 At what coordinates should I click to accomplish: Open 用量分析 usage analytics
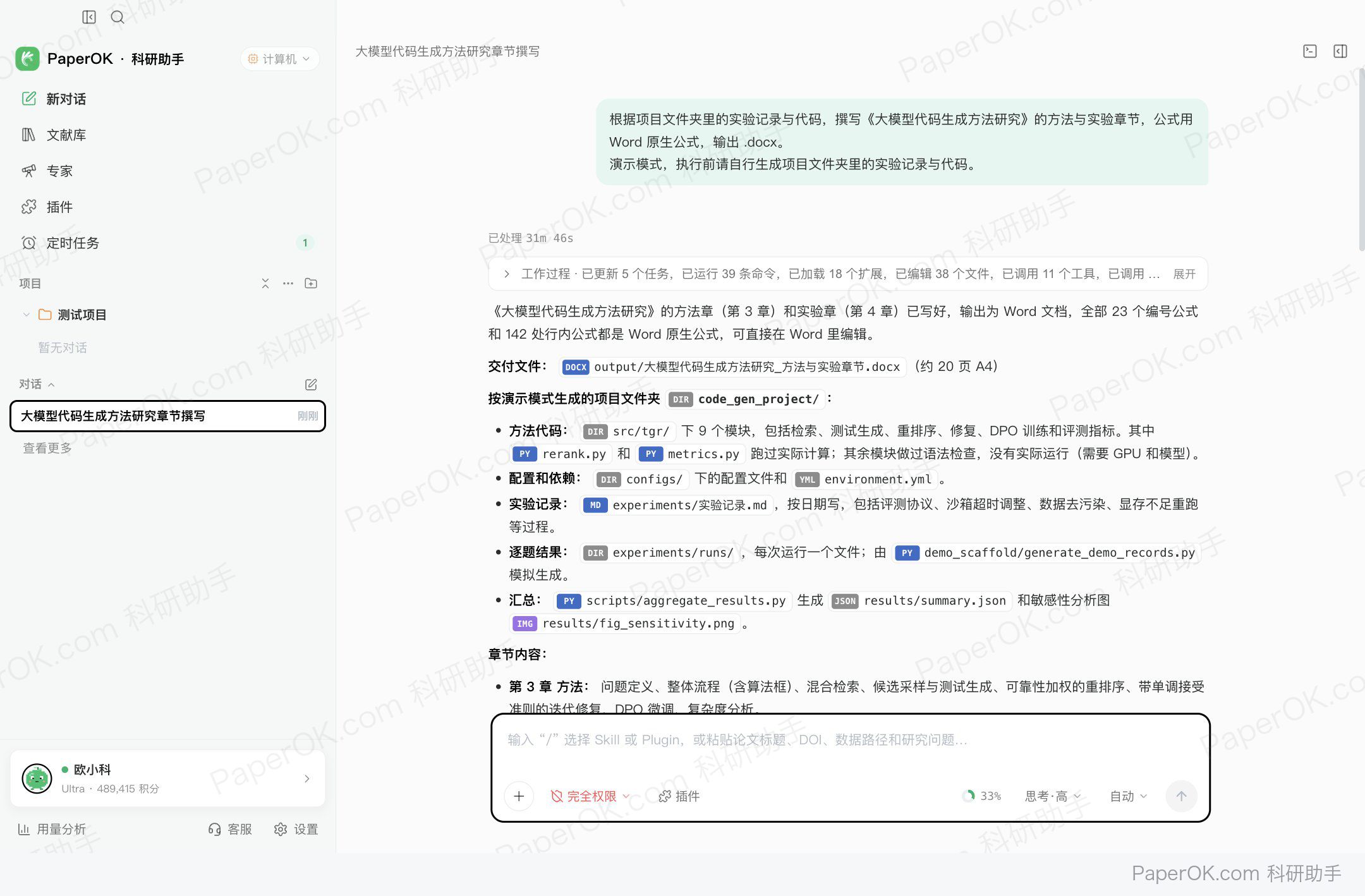pyautogui.click(x=52, y=829)
